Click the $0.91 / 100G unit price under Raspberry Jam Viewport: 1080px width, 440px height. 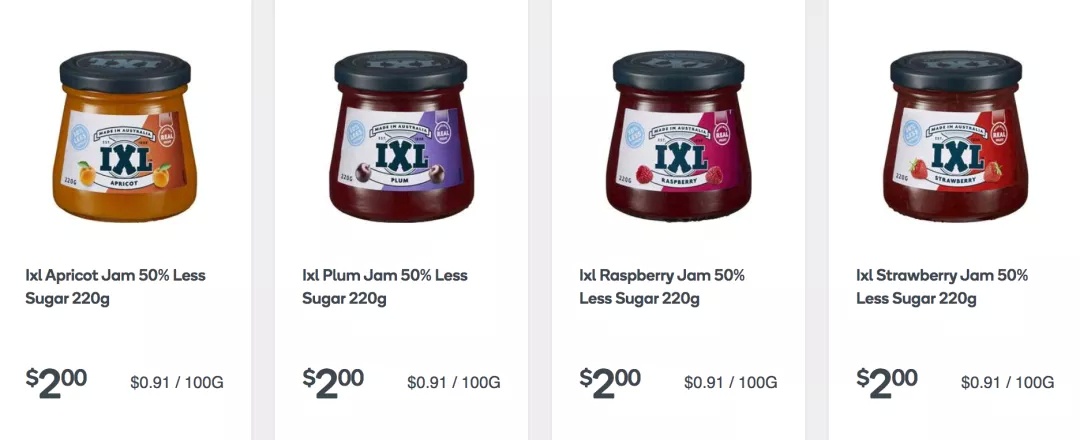731,383
